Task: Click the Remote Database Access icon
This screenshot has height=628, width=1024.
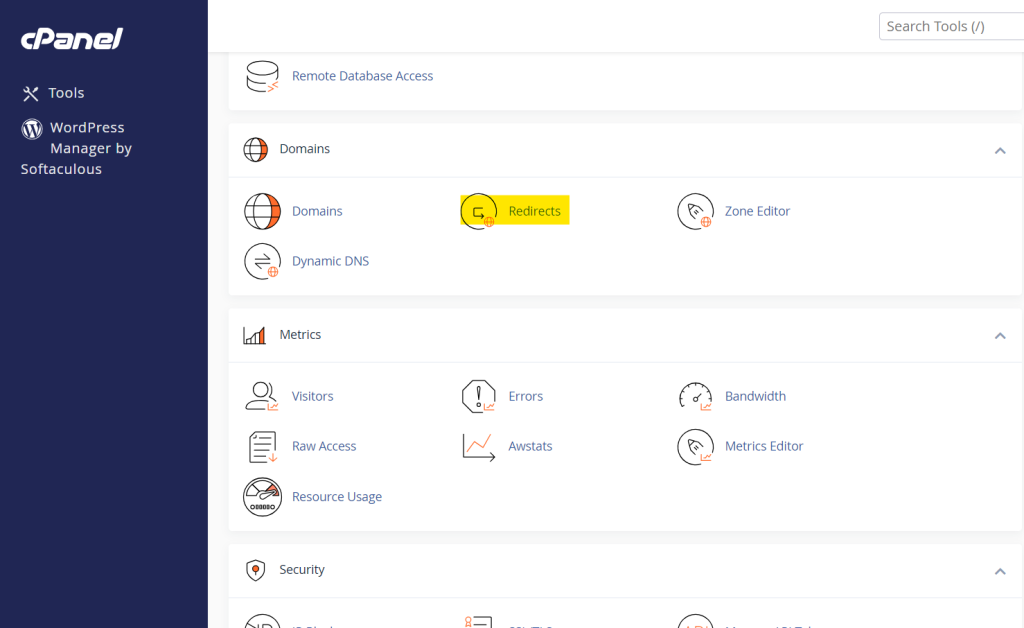Action: [262, 76]
